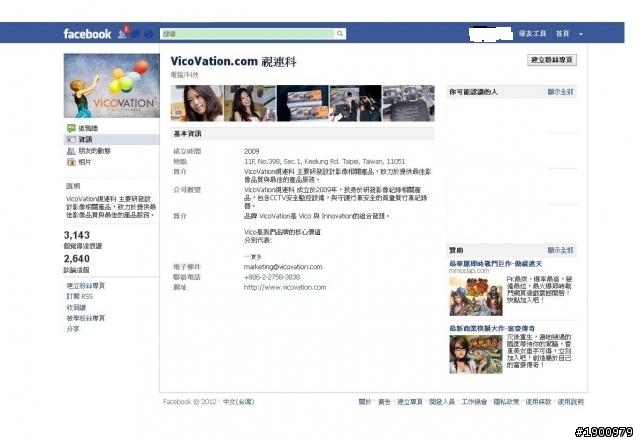Click 顯示全部 beside 你可能認識的人
The image size is (640, 440).
560,92
